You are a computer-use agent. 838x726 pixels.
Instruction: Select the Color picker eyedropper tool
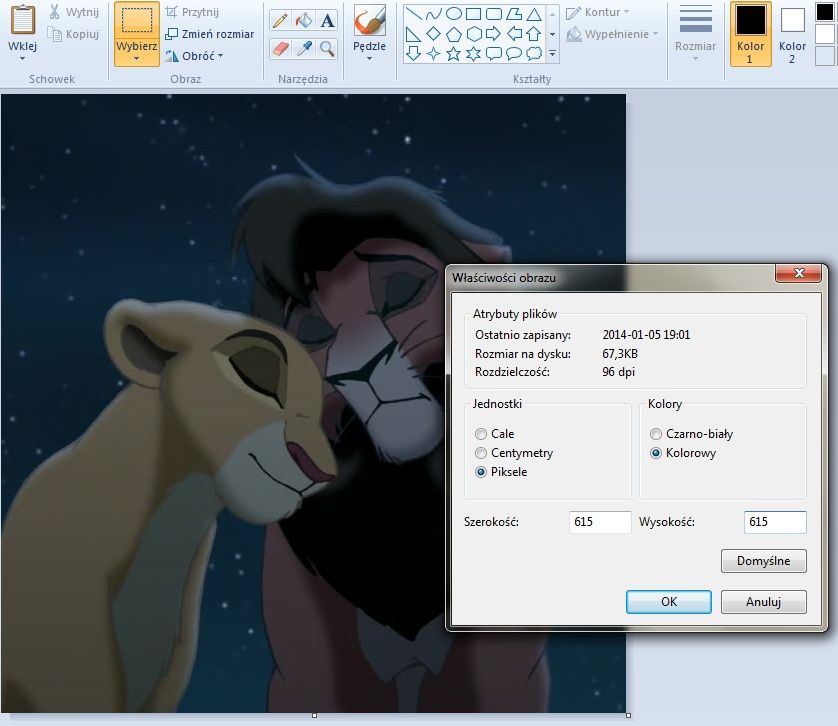[x=304, y=49]
